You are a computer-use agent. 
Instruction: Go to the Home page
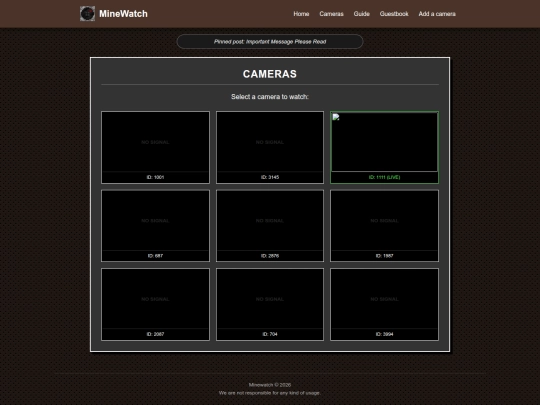pyautogui.click(x=301, y=14)
